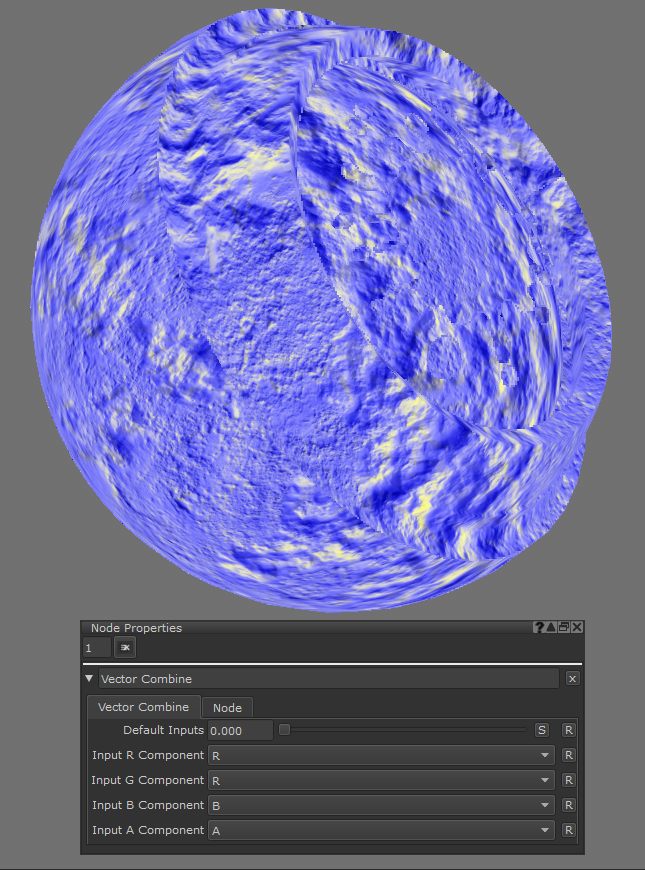Select the Vector Combine tab
The height and width of the screenshot is (870, 645).
click(143, 707)
